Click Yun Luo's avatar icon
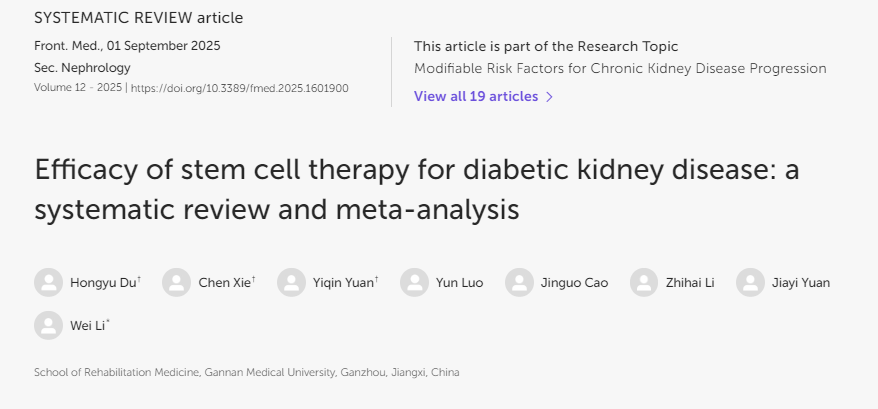The image size is (878, 409). pos(414,282)
